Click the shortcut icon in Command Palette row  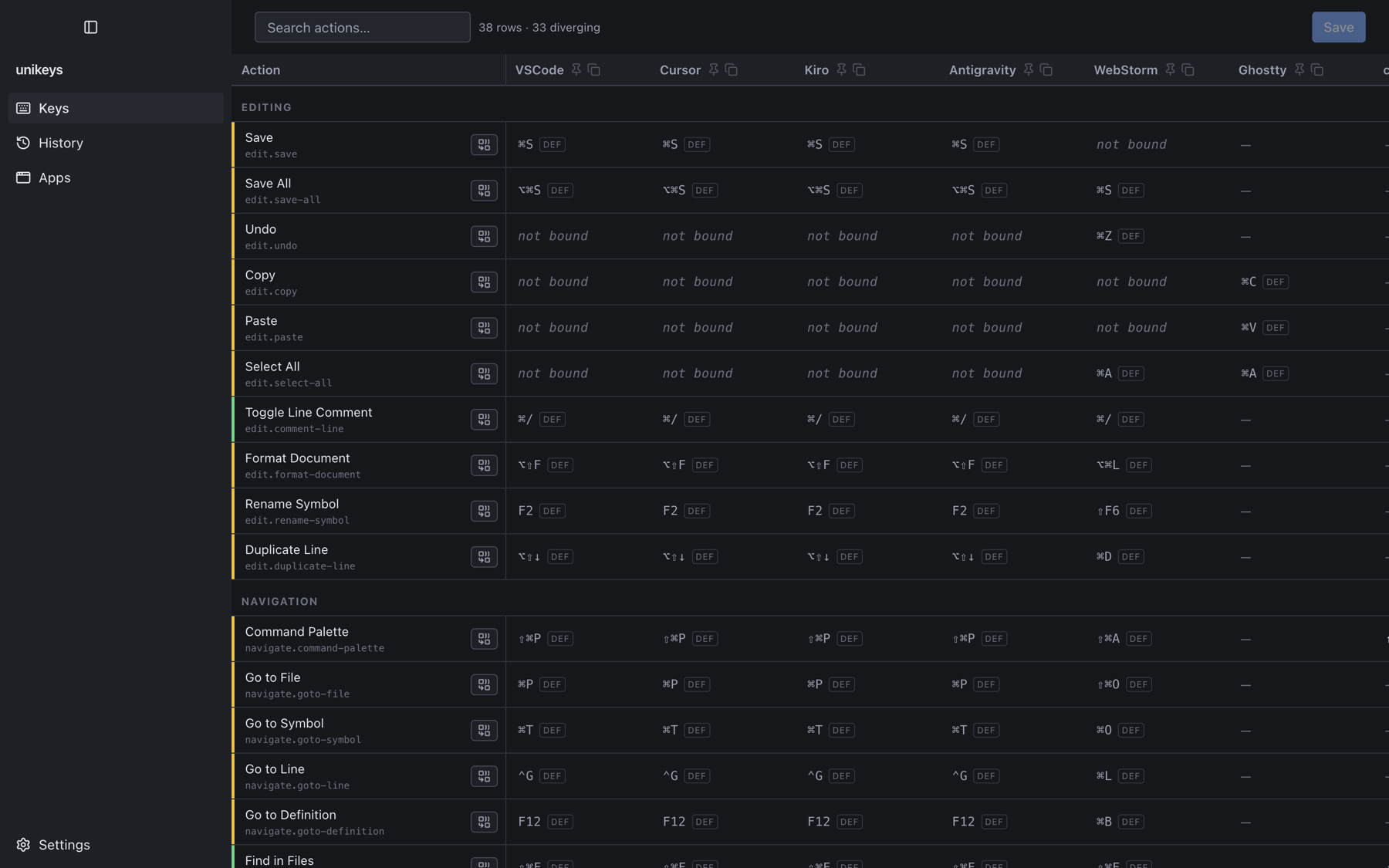484,638
